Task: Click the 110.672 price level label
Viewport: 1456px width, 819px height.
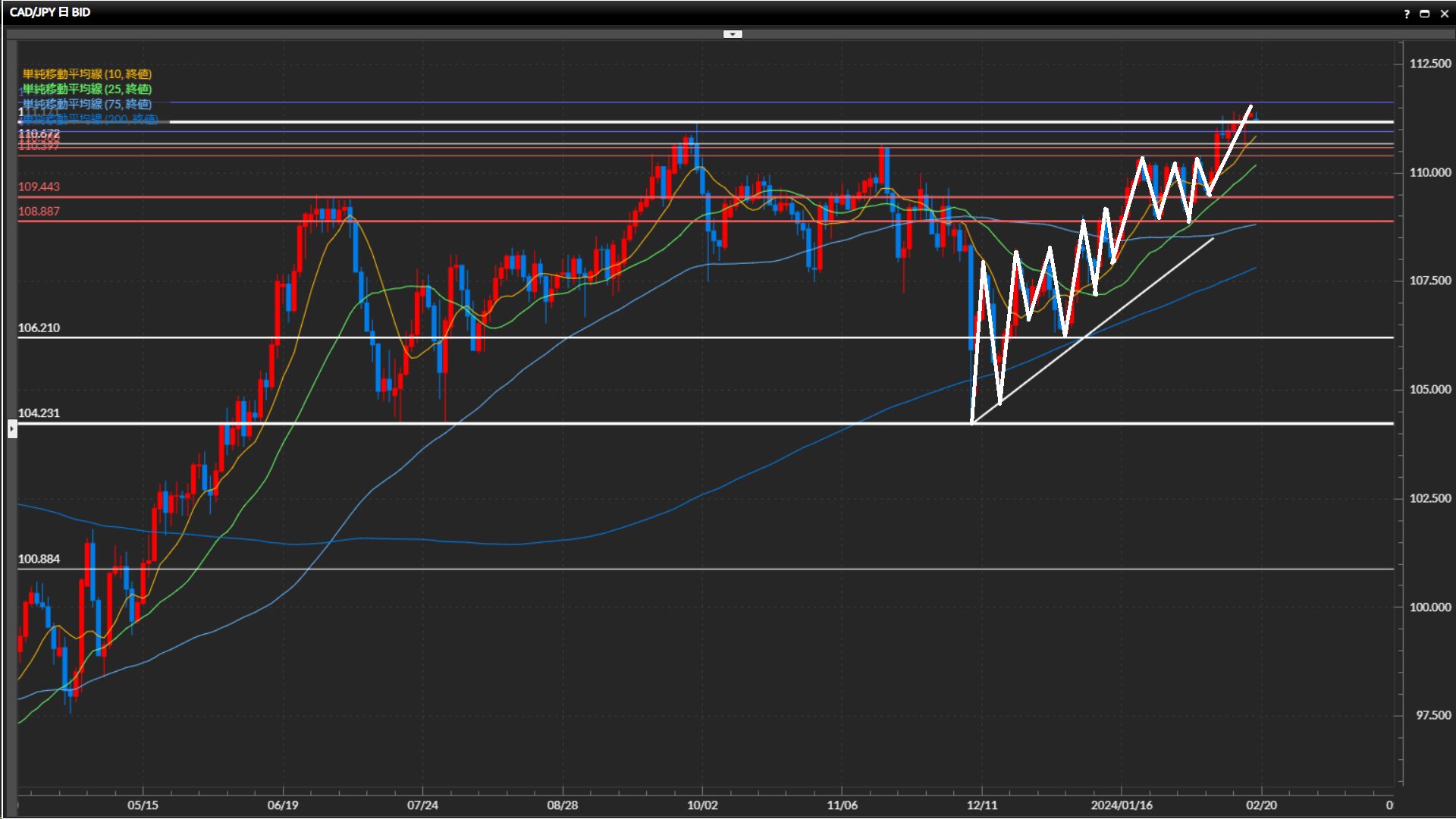Action: (x=39, y=133)
